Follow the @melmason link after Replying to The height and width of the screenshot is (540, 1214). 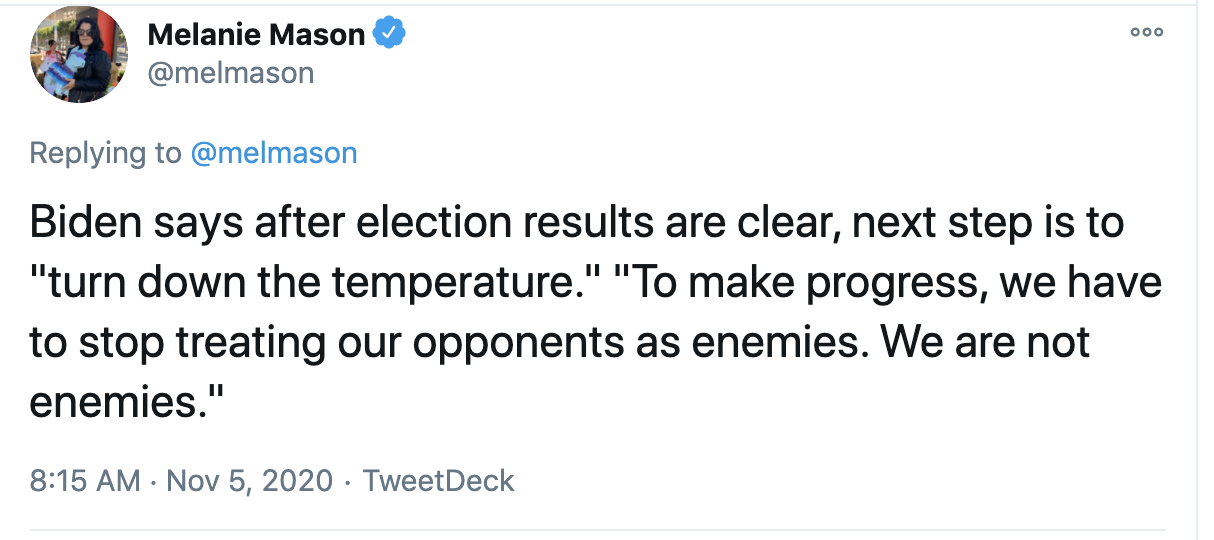[272, 153]
